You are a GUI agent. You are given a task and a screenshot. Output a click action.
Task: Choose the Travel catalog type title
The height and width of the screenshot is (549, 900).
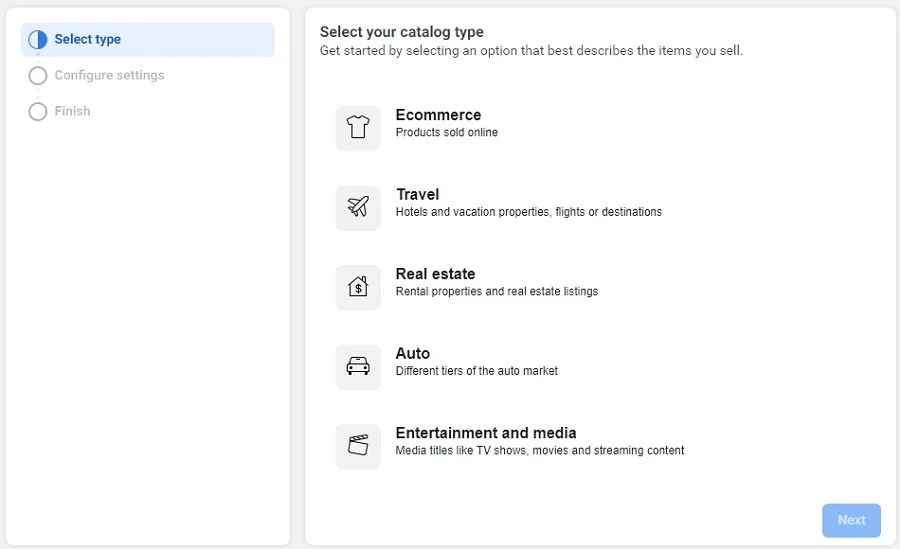[x=417, y=195]
